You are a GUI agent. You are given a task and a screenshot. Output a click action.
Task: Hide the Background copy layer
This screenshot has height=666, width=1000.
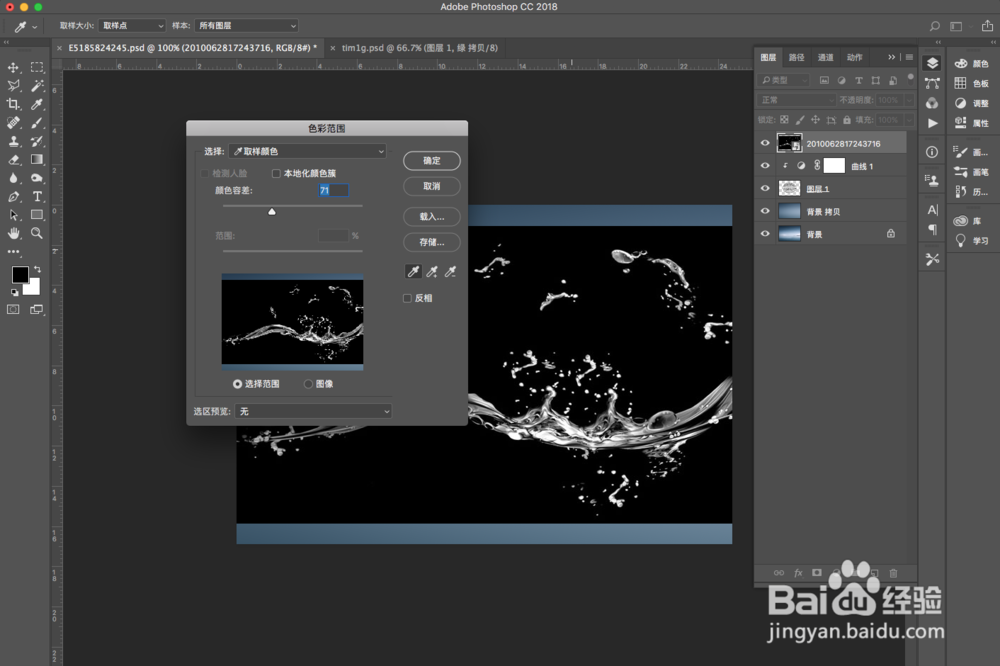click(x=765, y=211)
